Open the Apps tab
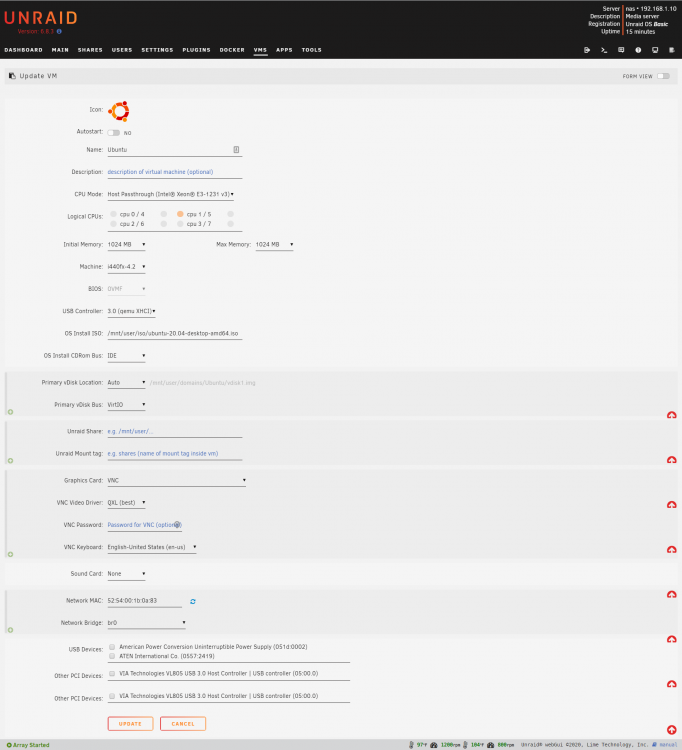This screenshot has width=682, height=750. point(284,50)
